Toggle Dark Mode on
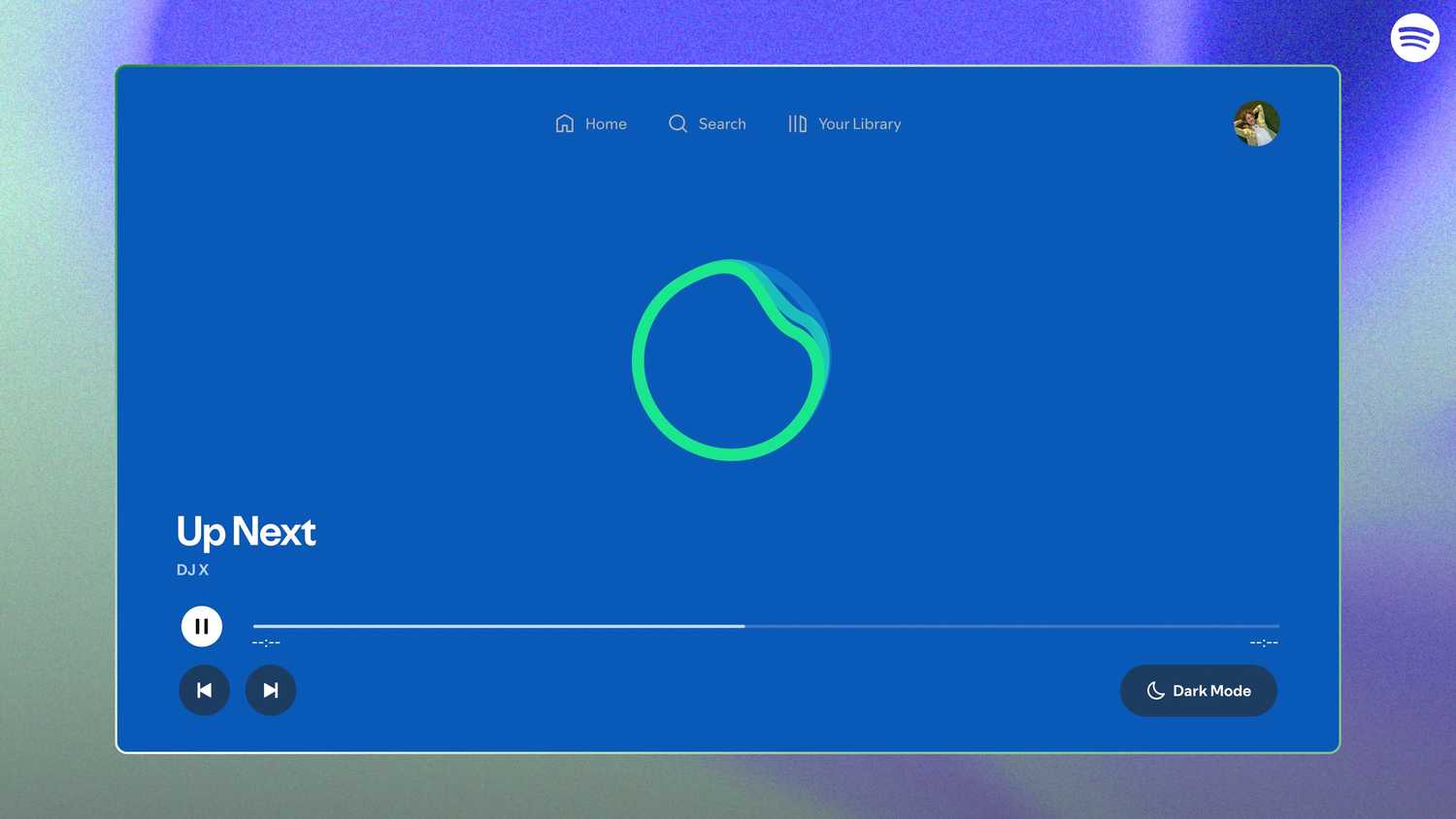The height and width of the screenshot is (819, 1456). [1199, 690]
